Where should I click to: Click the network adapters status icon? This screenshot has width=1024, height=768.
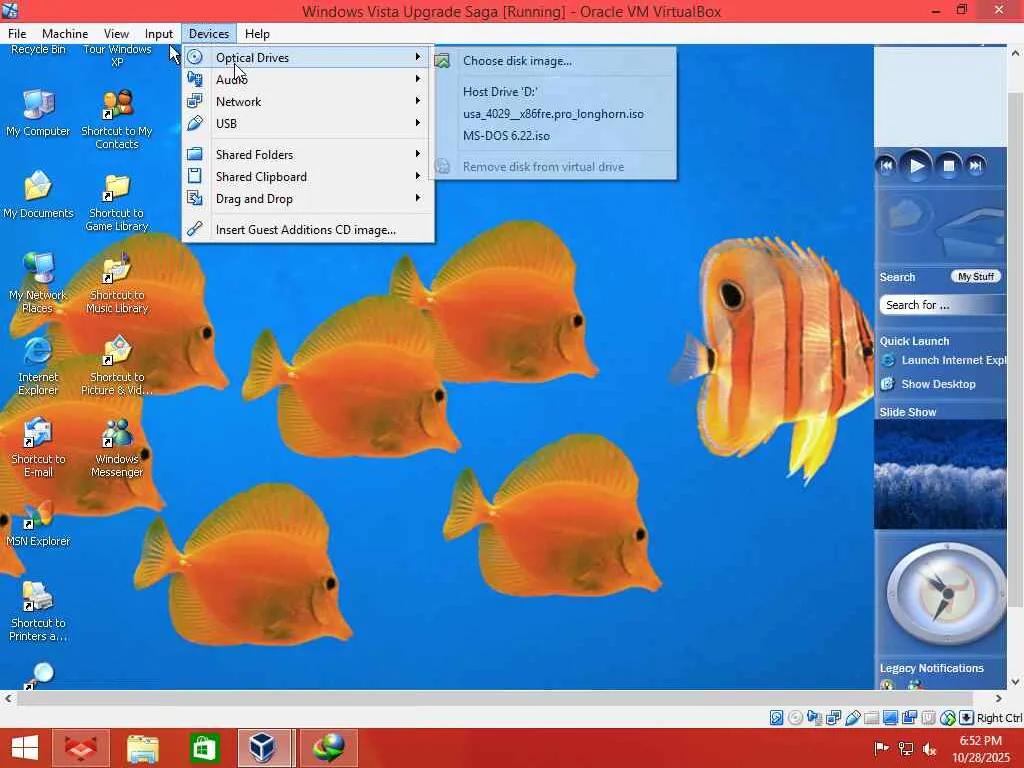[x=833, y=718]
